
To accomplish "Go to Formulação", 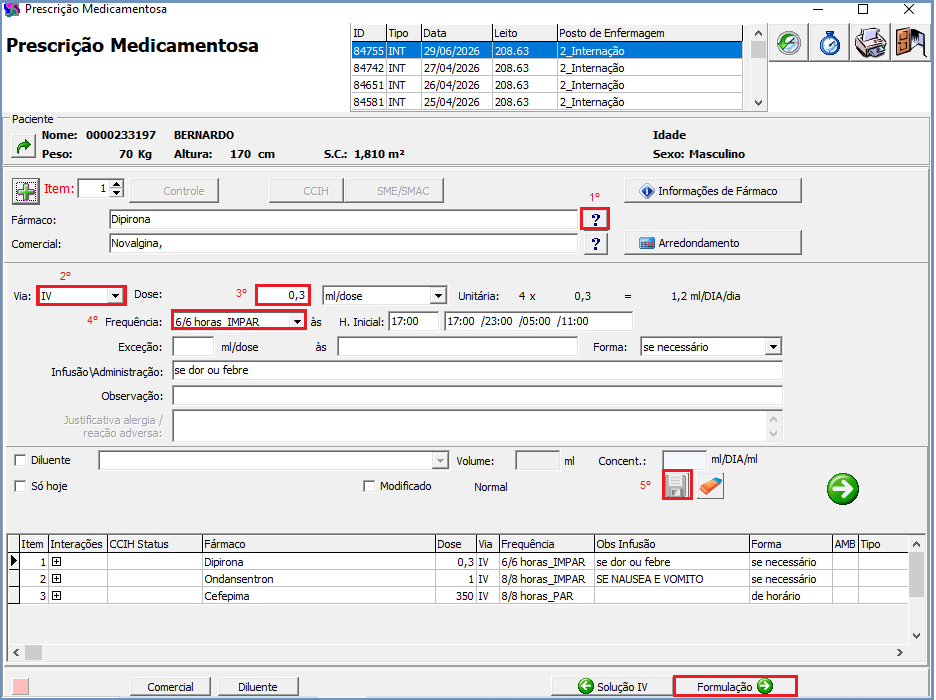I will [x=735, y=686].
